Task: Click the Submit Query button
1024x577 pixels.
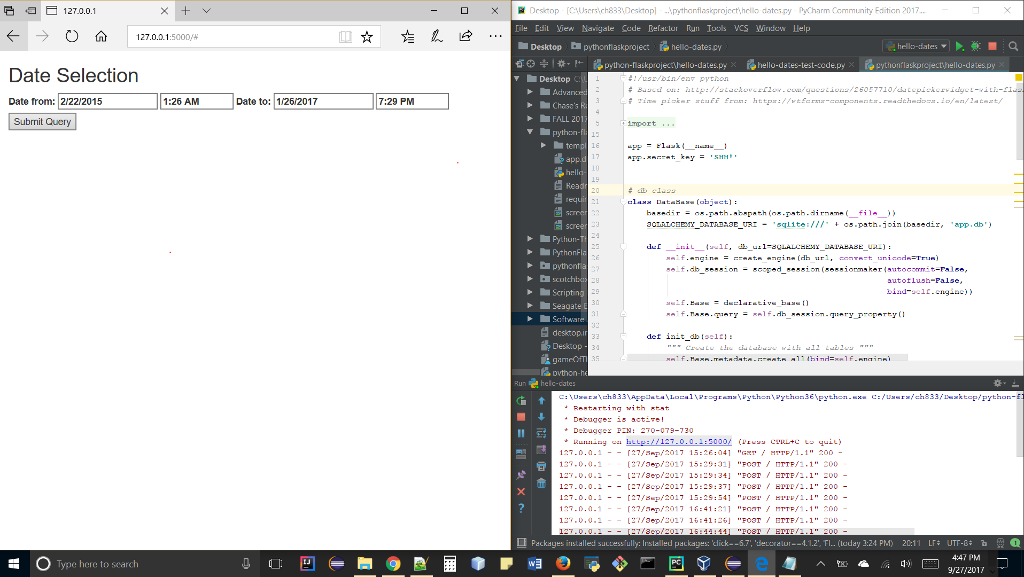Action: coord(41,121)
